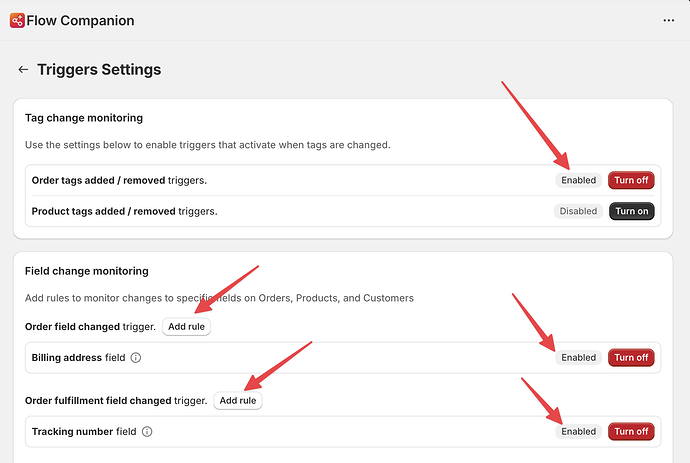Go back using the left arrow
Image resolution: width=690 pixels, height=463 pixels.
23,70
